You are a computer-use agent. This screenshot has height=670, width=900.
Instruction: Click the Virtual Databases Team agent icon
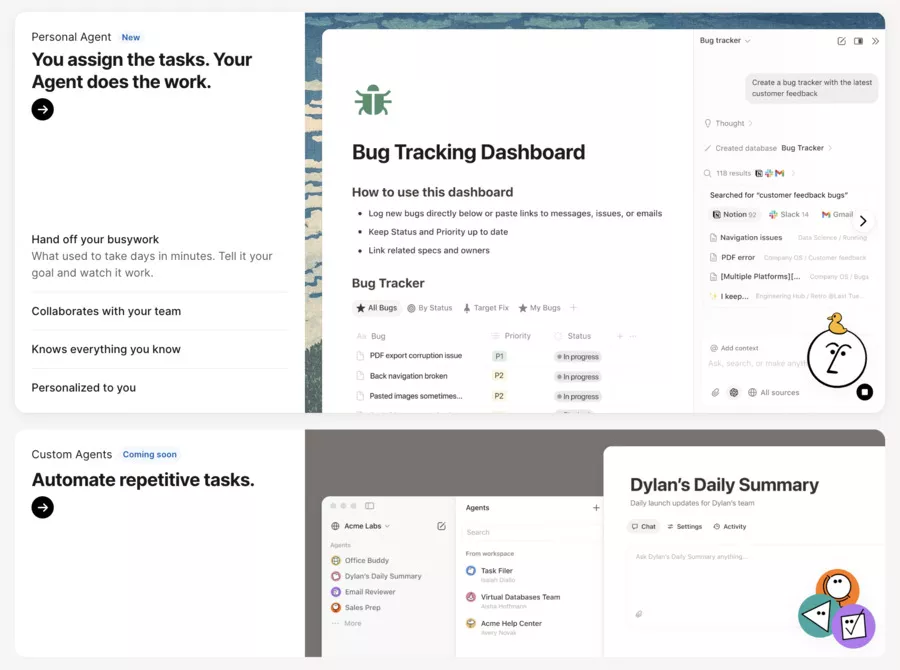471,597
